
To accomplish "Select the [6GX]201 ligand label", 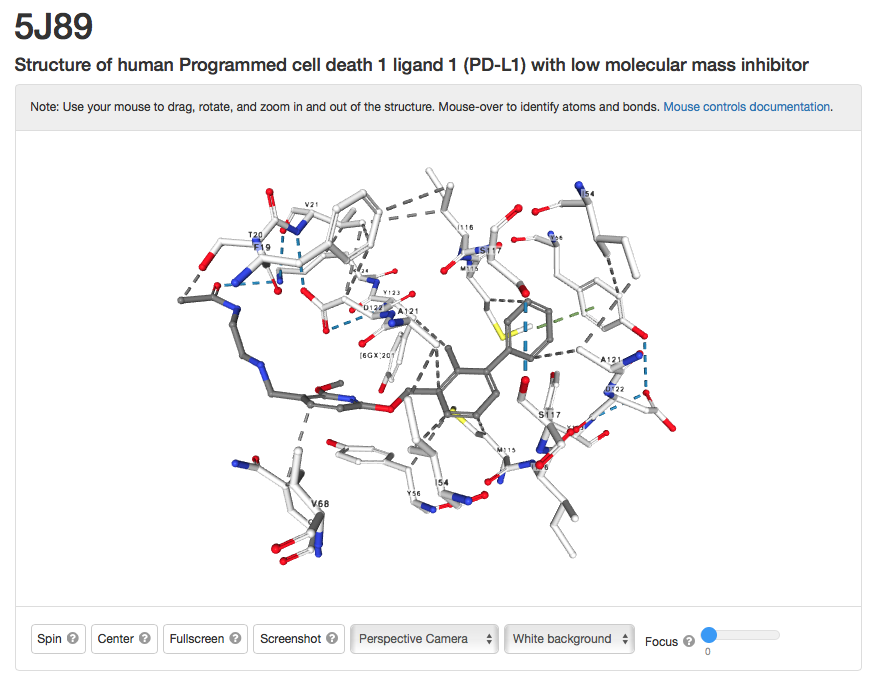I will (378, 355).
